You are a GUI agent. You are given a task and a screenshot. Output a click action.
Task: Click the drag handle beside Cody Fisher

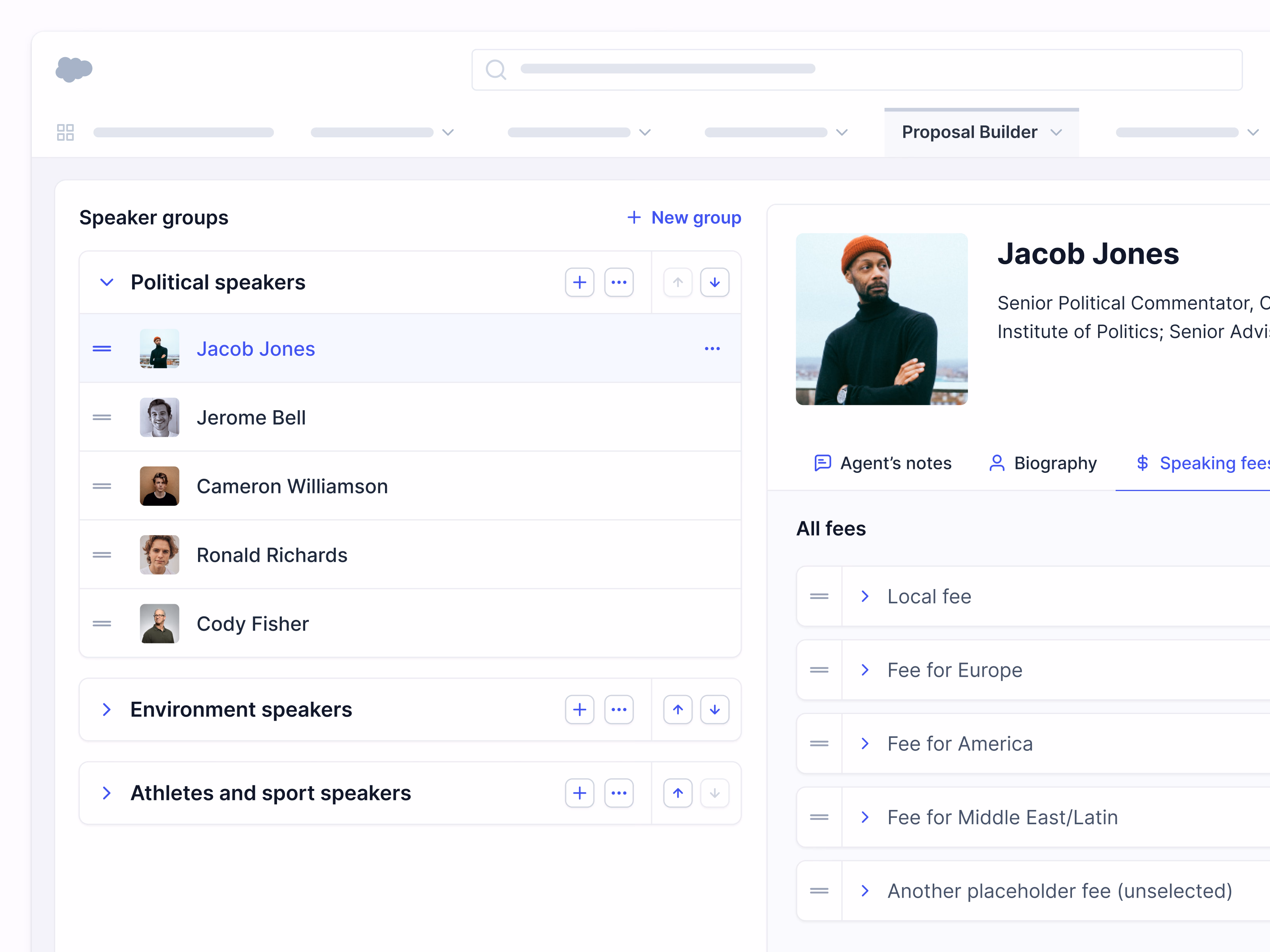pos(102,624)
